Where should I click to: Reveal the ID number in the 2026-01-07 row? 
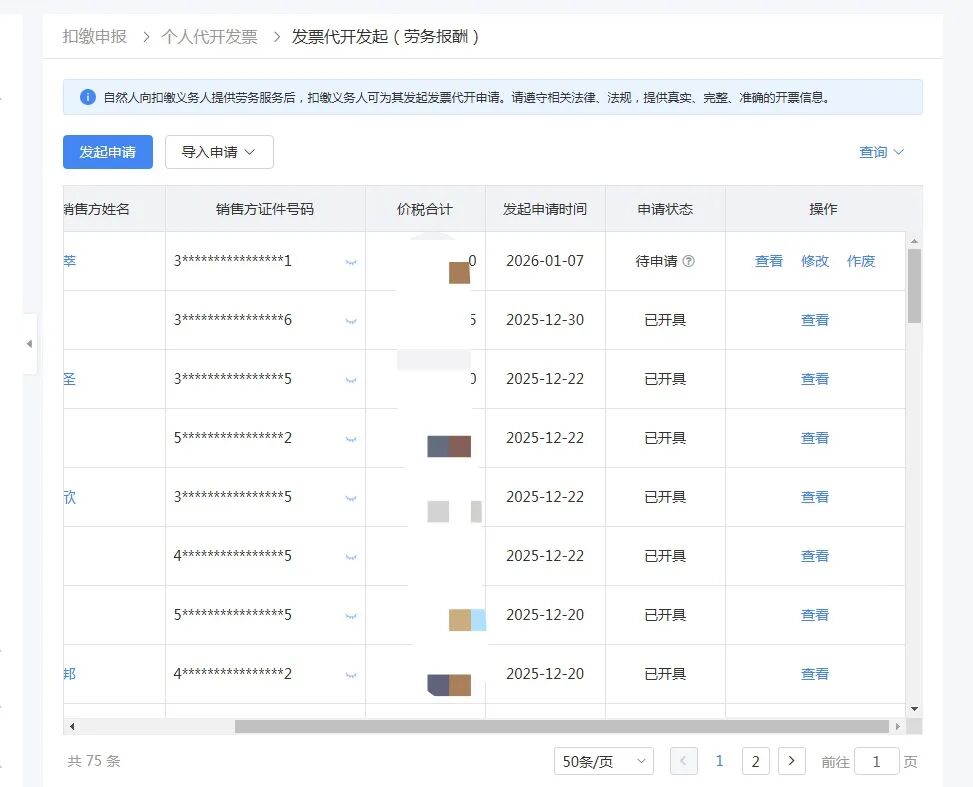click(351, 262)
